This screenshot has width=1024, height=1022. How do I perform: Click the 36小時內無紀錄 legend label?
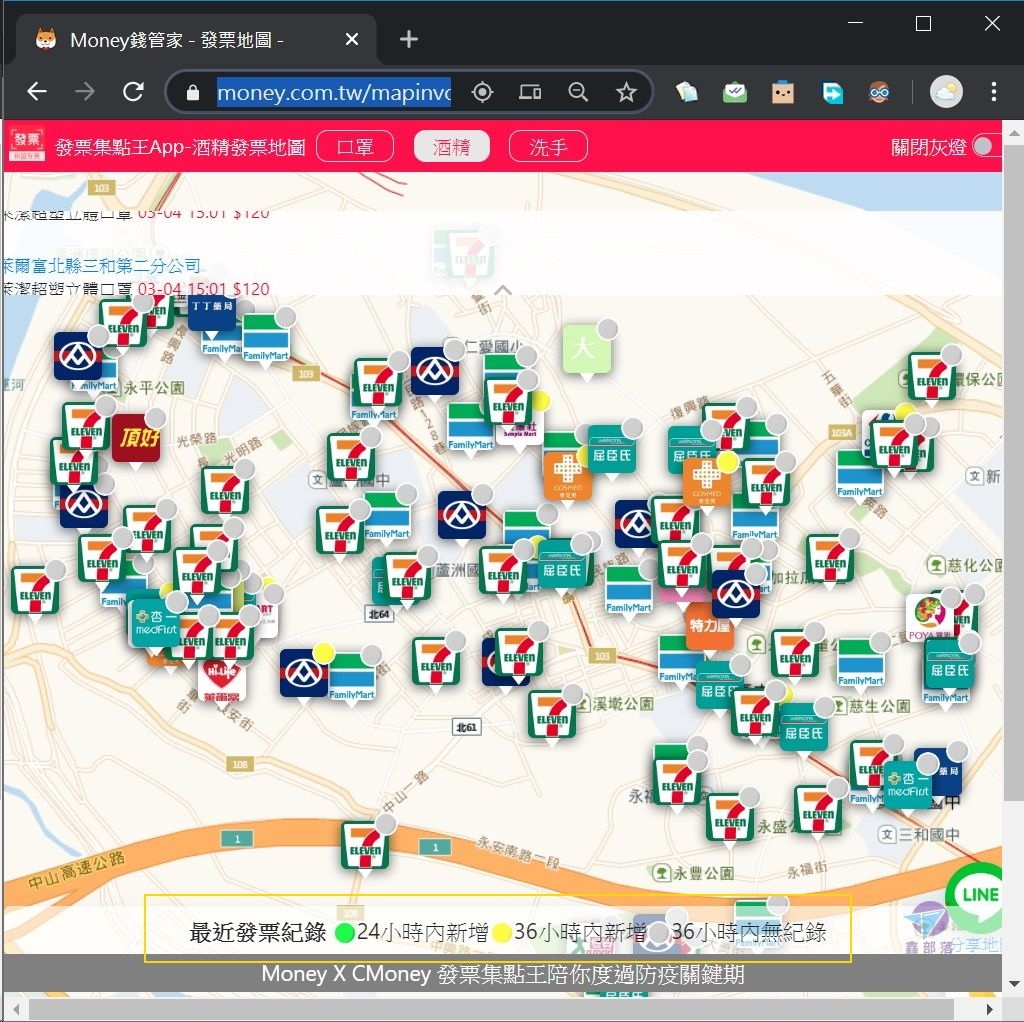click(x=748, y=931)
